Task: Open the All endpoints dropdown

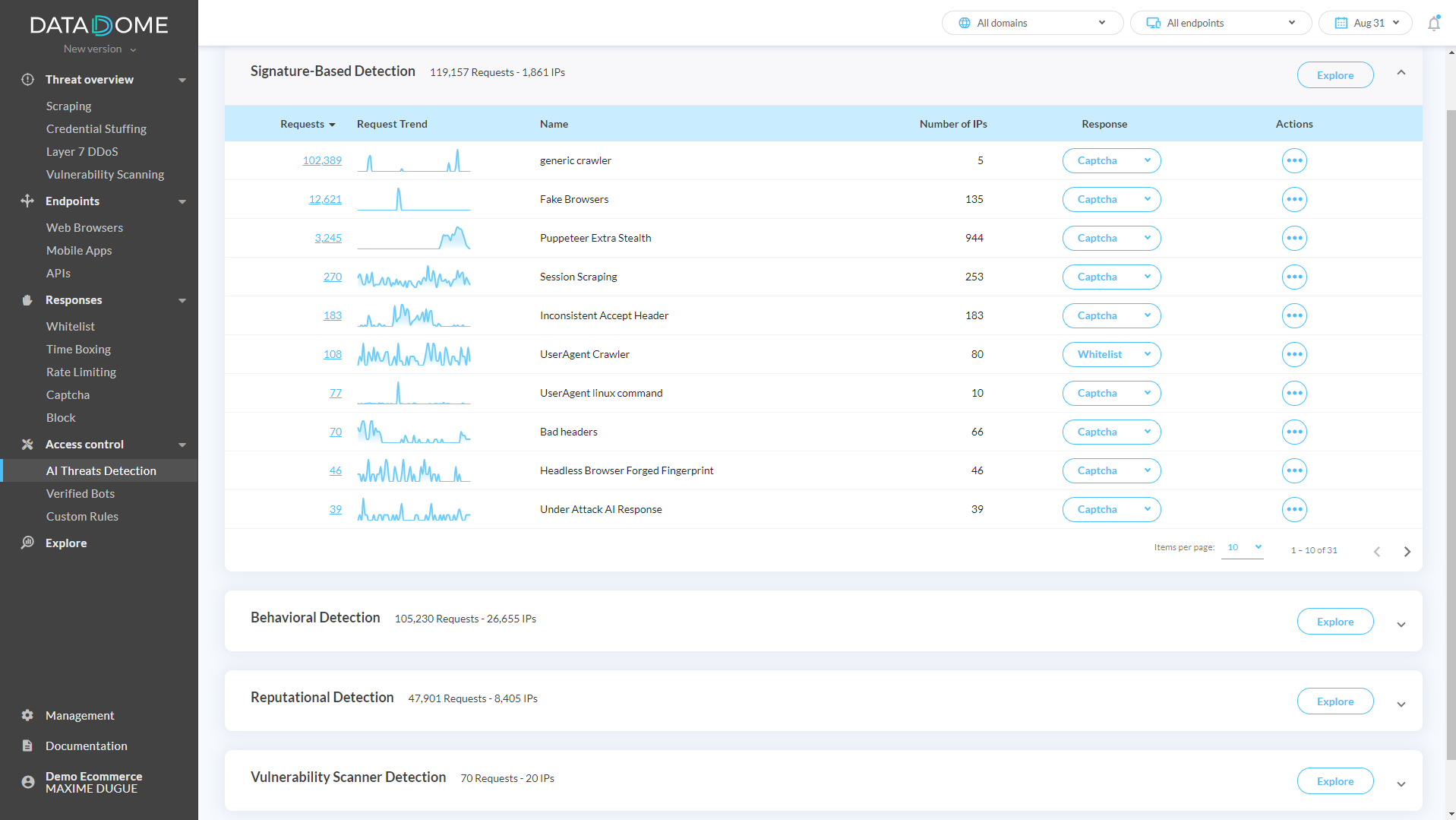Action: point(1221,23)
